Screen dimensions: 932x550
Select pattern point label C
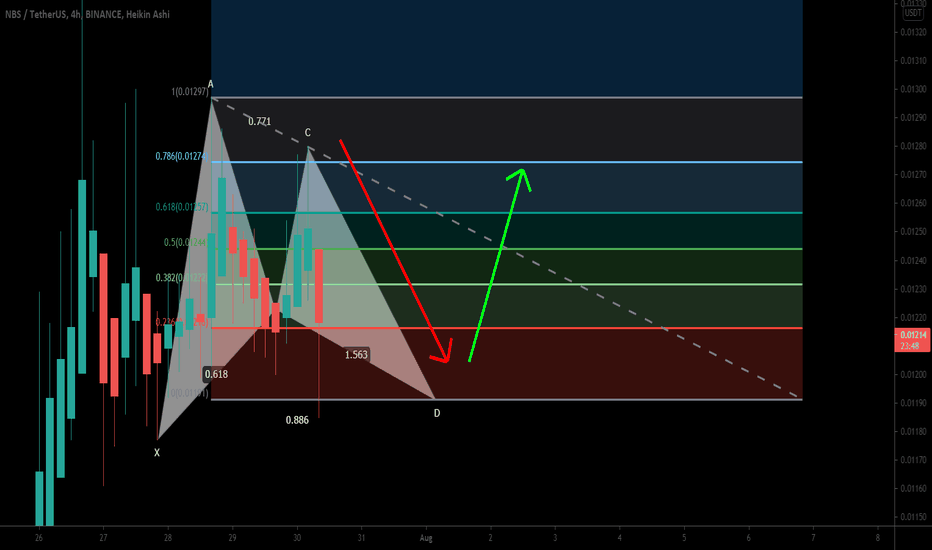(307, 132)
